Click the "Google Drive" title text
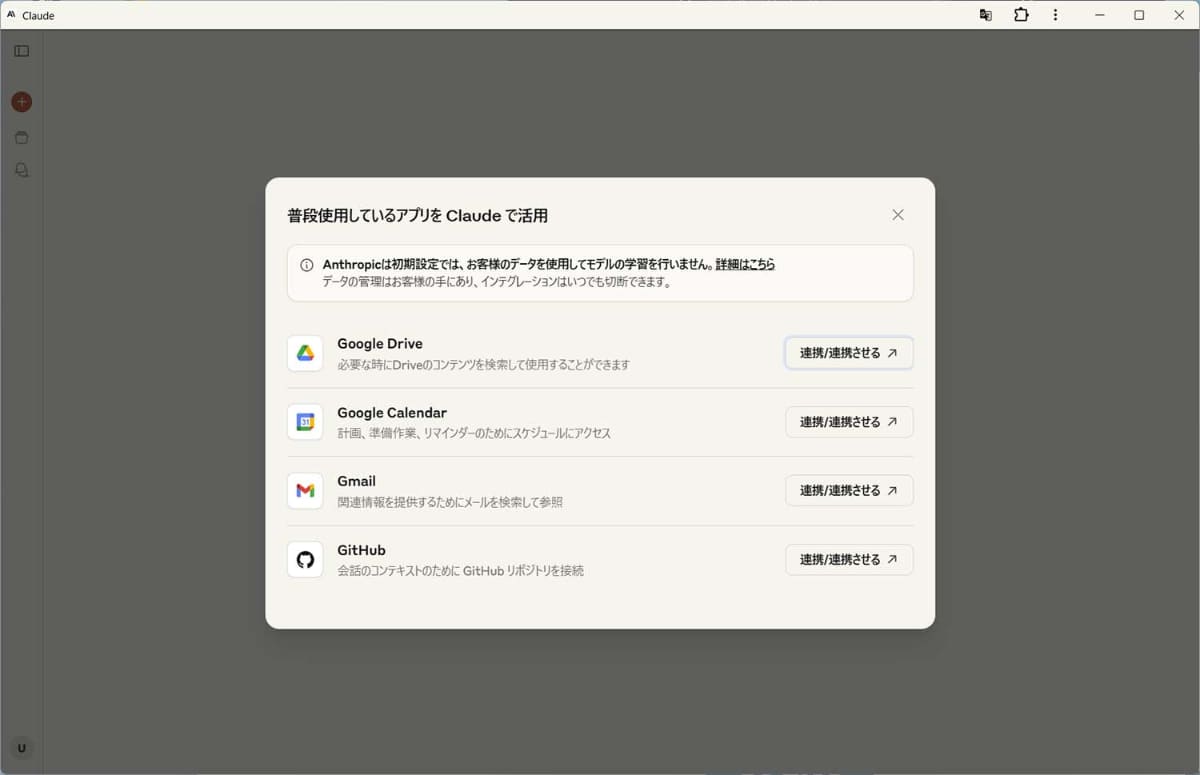 click(380, 344)
